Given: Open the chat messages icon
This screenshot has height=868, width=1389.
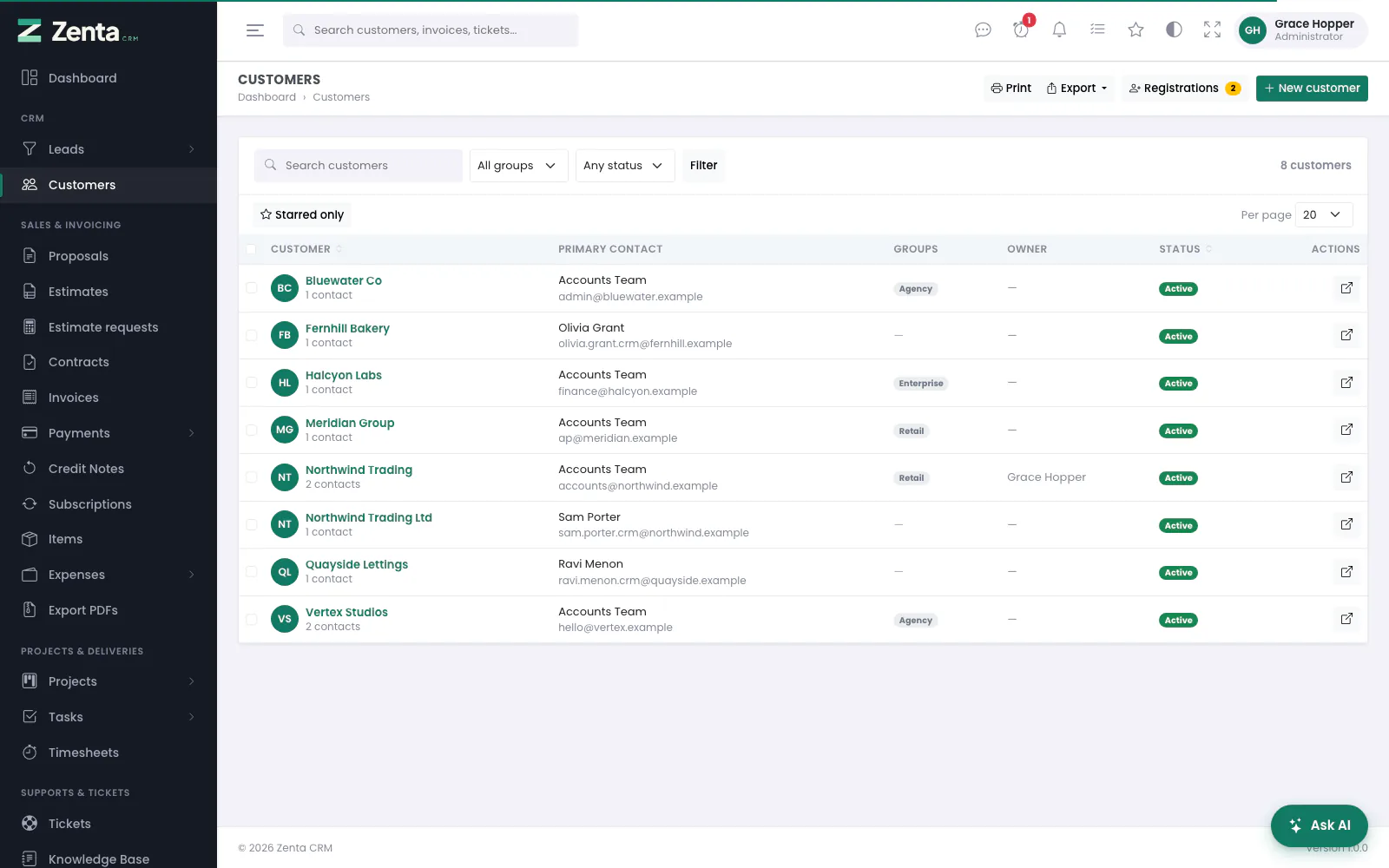Looking at the screenshot, I should (x=983, y=30).
